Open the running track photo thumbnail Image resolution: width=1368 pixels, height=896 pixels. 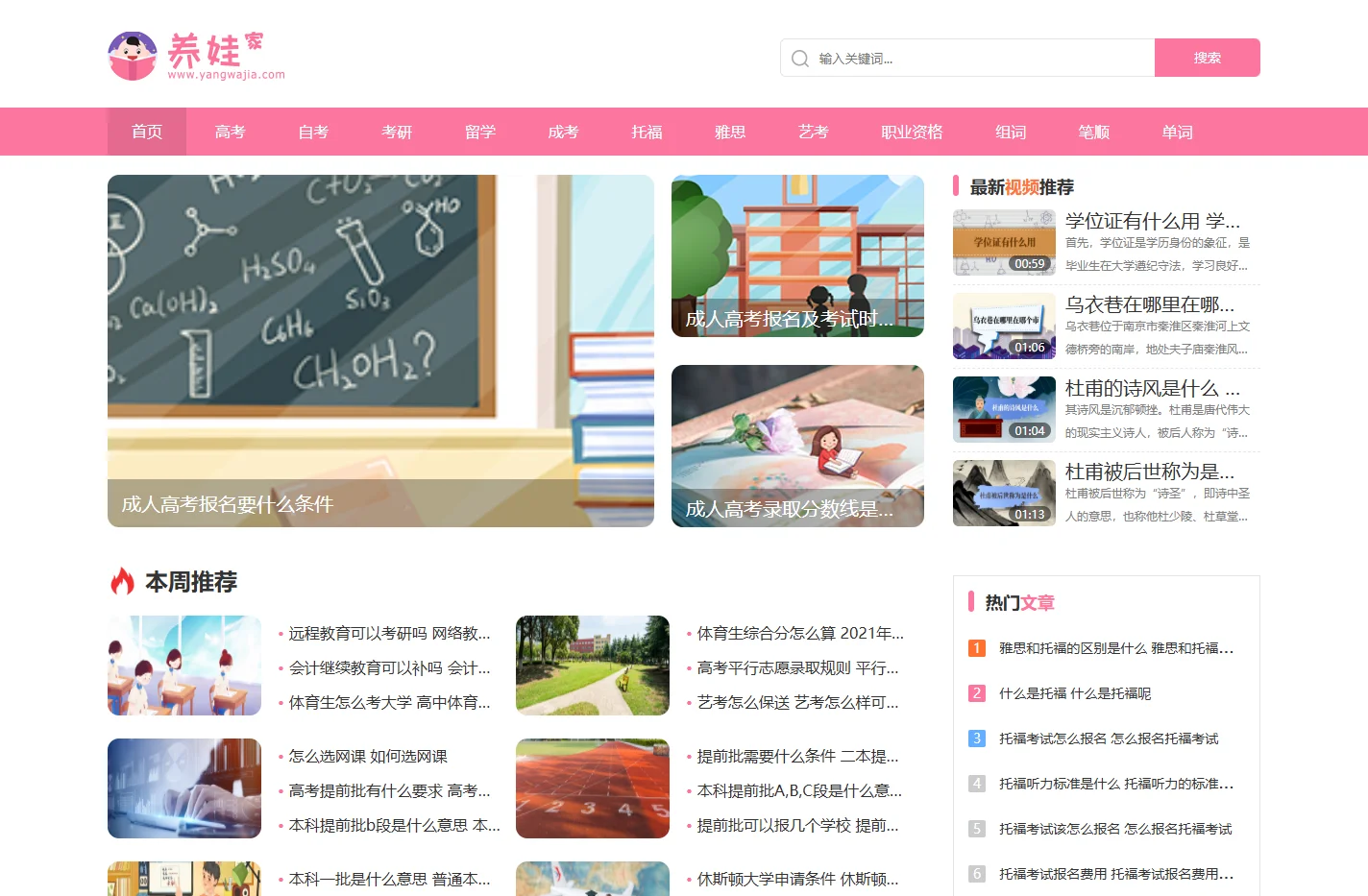tap(593, 788)
